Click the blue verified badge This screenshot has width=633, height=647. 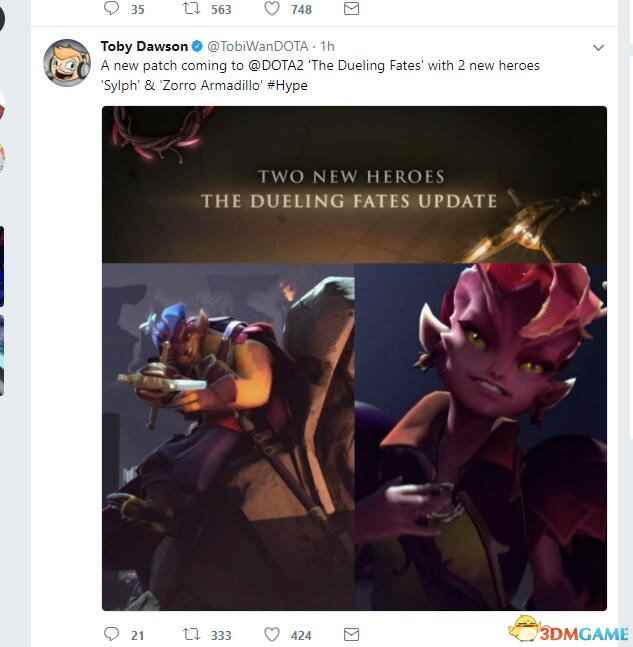(197, 47)
